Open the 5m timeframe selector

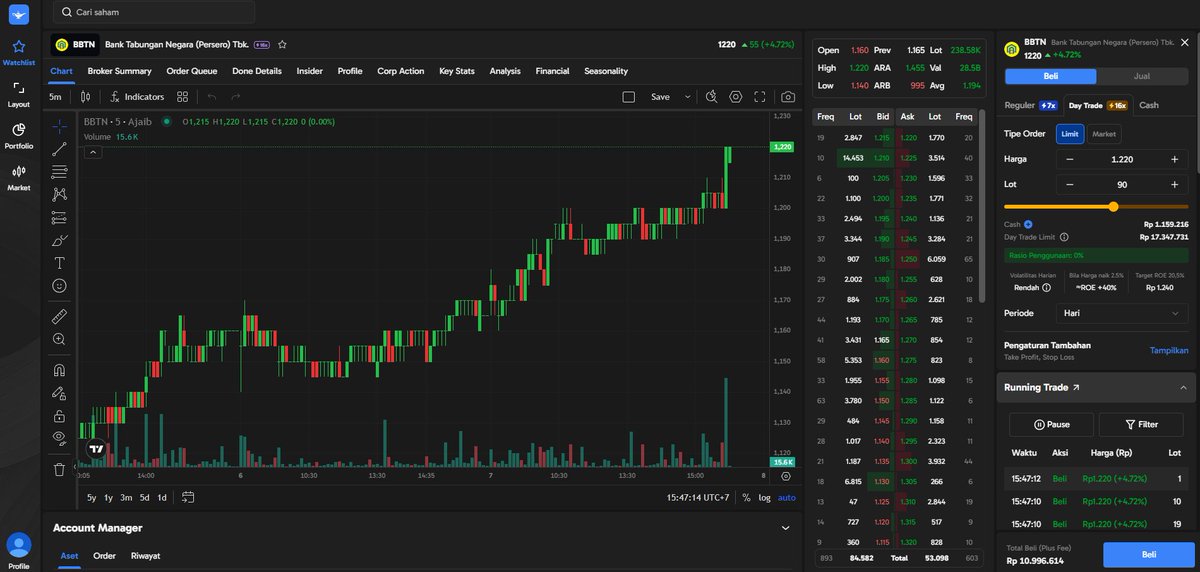[x=55, y=97]
